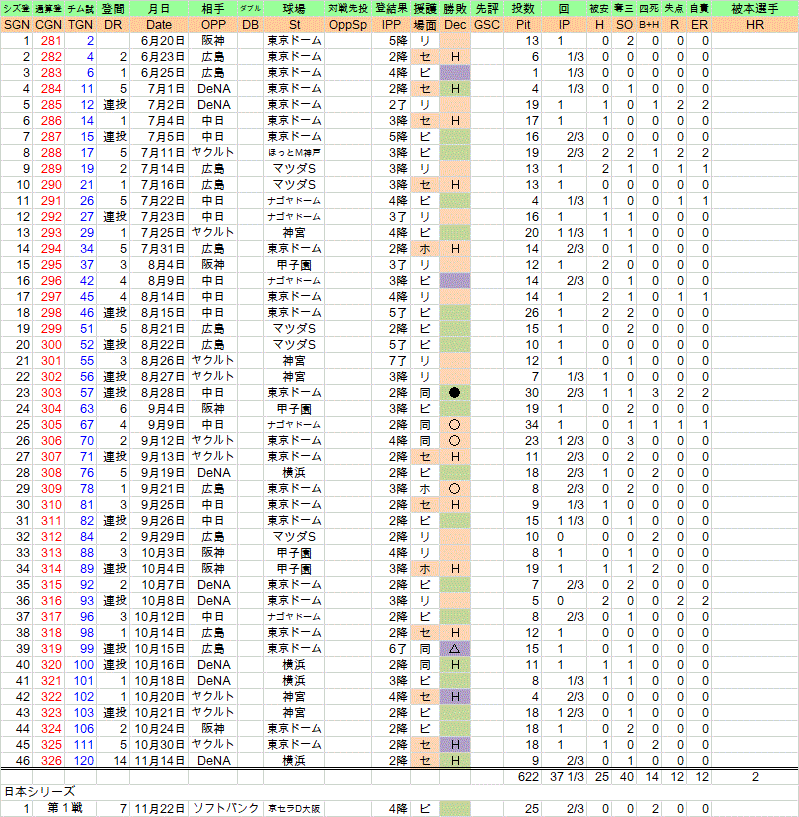This screenshot has width=799, height=817.
Task: Click the date cell 10月30日
Action: (159, 745)
